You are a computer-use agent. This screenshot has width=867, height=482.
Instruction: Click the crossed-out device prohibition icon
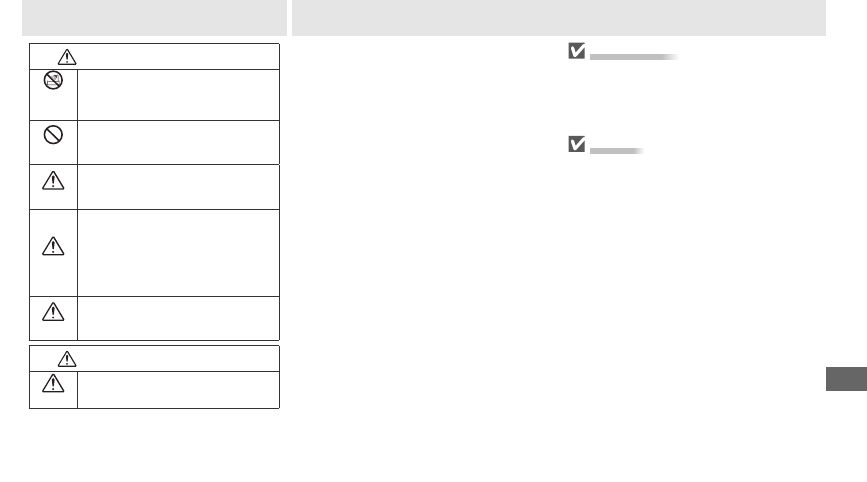pyautogui.click(x=53, y=80)
